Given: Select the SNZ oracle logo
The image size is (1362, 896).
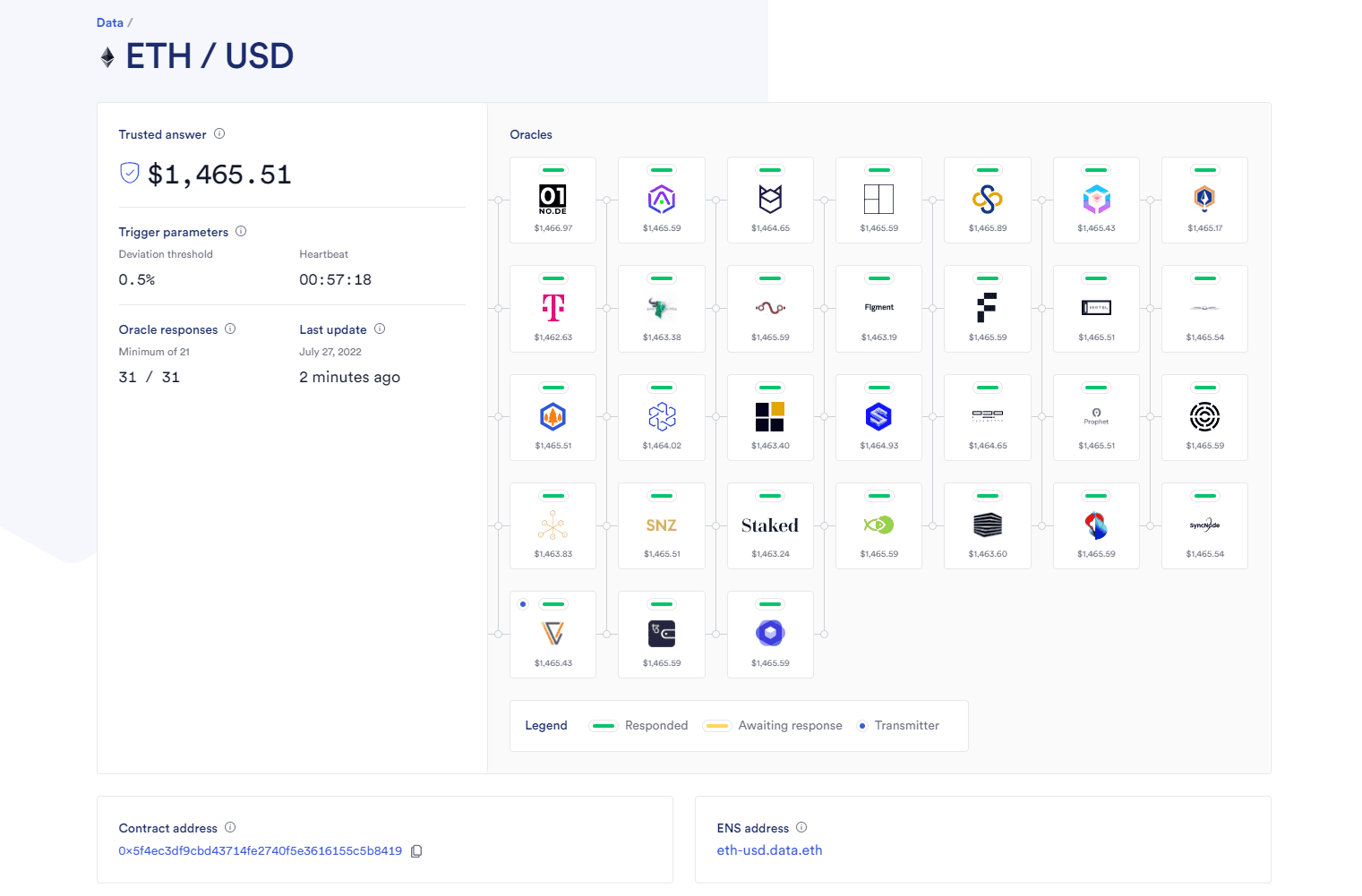Looking at the screenshot, I should (x=662, y=525).
